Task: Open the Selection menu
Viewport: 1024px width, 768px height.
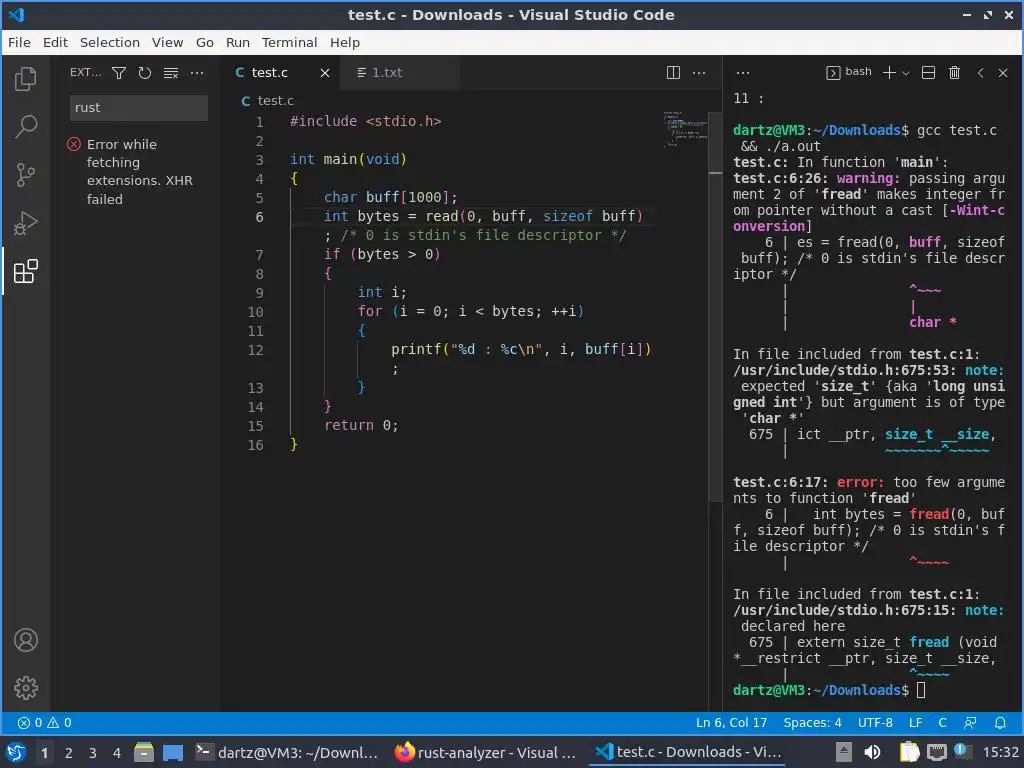Action: 110,42
